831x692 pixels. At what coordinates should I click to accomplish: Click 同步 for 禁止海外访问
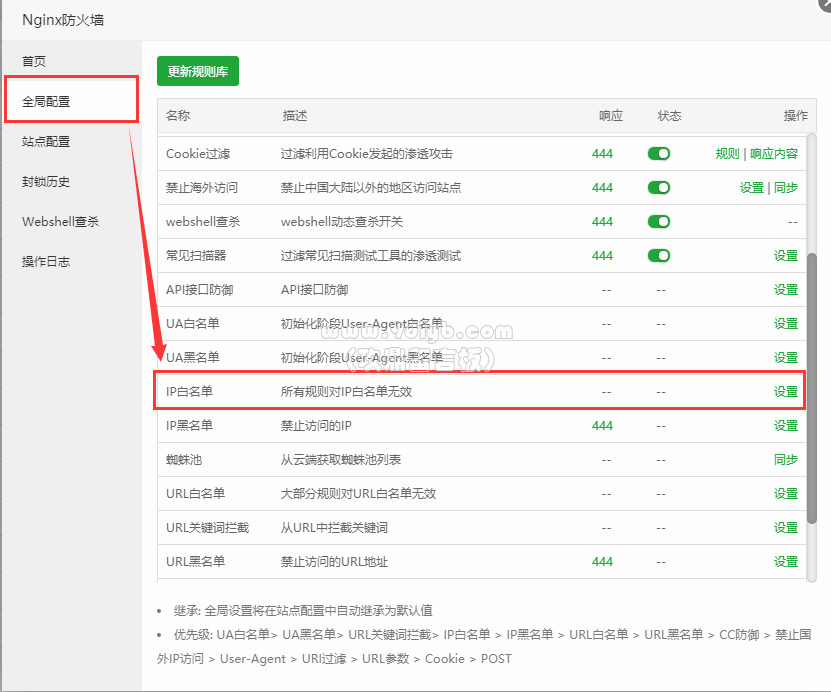tap(786, 188)
